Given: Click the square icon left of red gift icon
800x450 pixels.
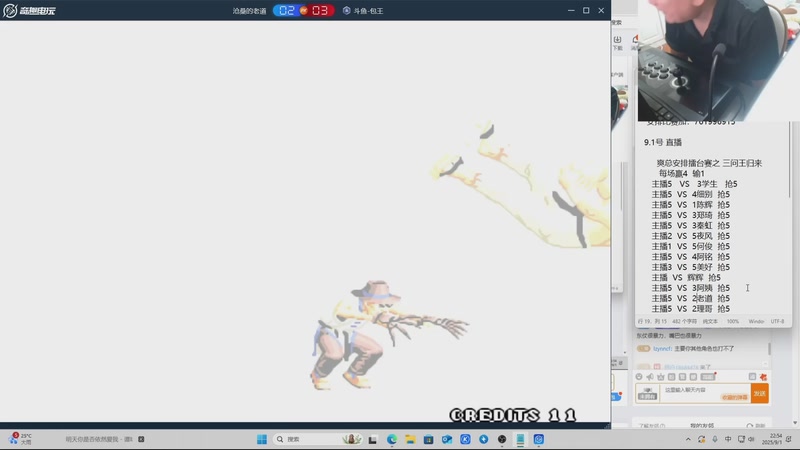Looking at the screenshot, I should click(x=752, y=377).
